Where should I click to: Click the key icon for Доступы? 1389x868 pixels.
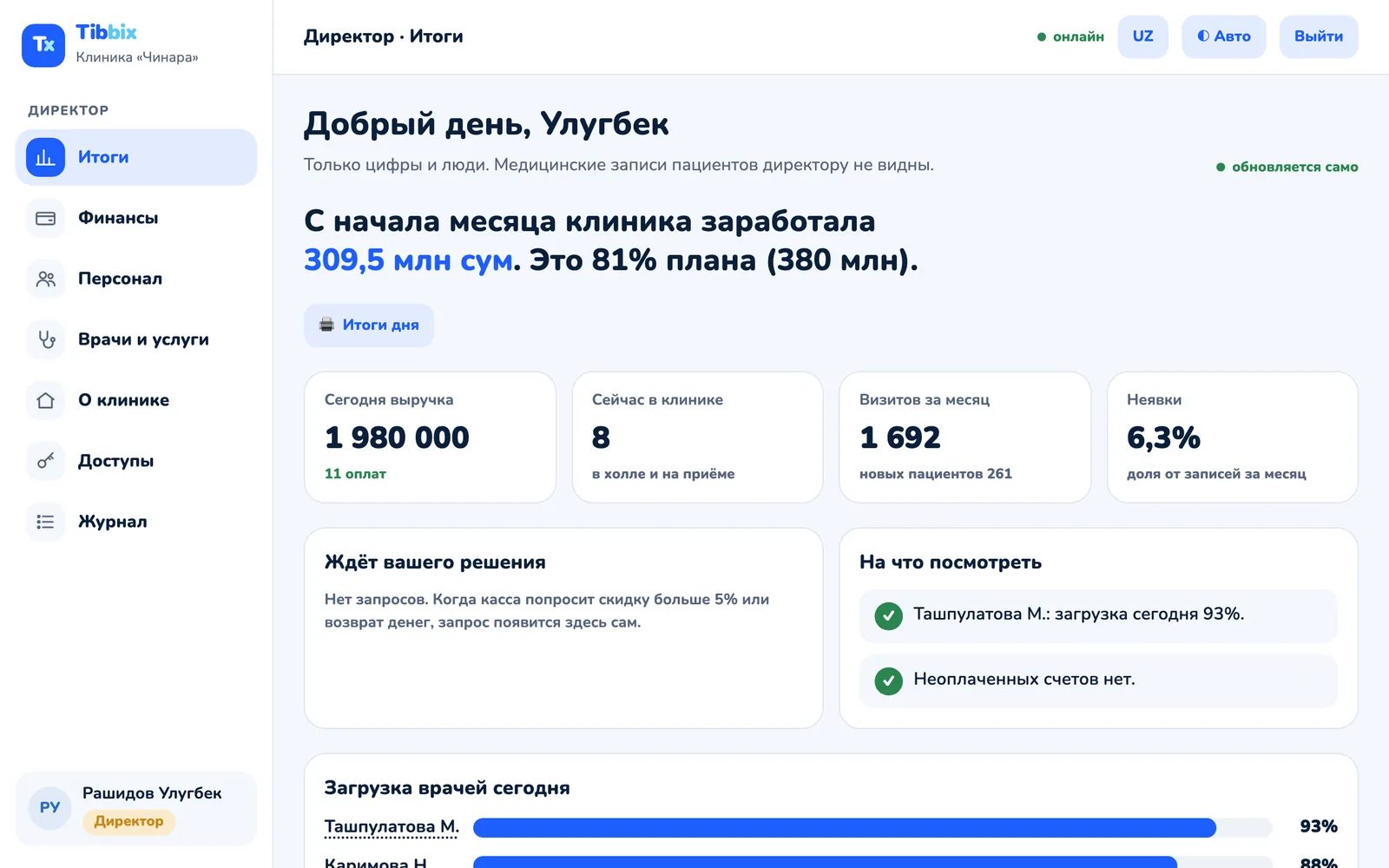coord(45,461)
